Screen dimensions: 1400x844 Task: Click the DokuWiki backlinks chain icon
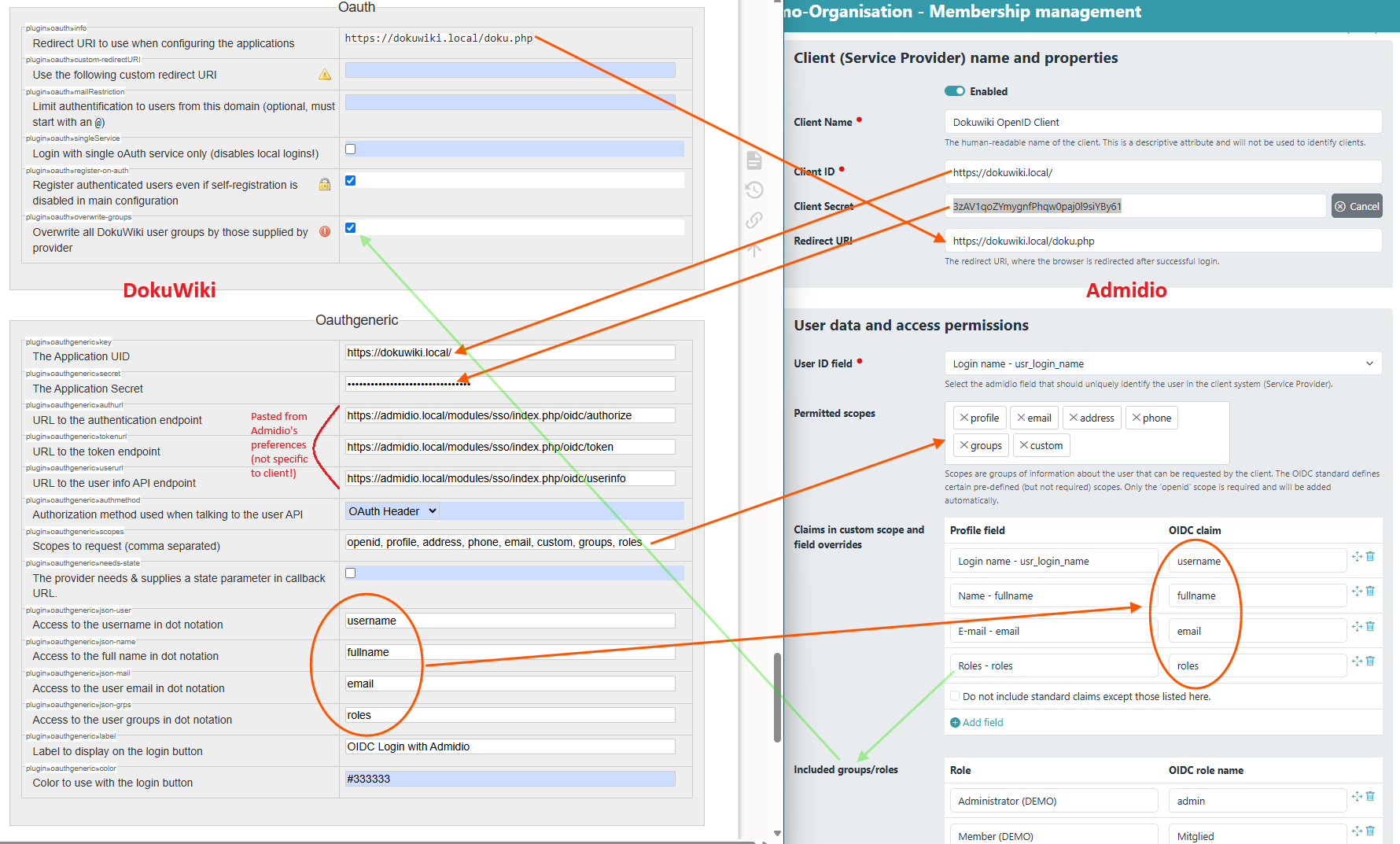point(754,220)
